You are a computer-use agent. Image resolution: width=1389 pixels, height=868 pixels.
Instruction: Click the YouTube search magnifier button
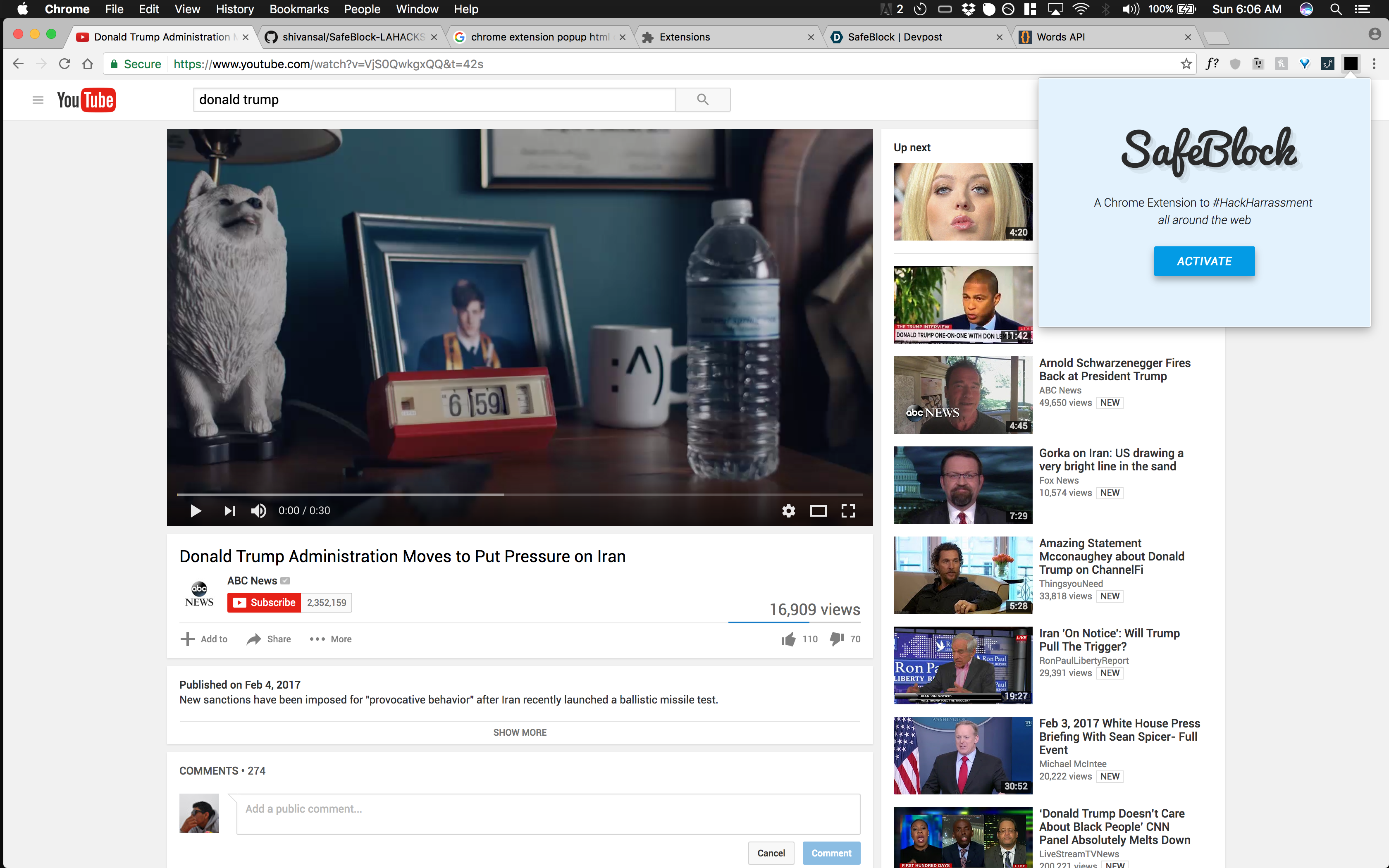(702, 100)
